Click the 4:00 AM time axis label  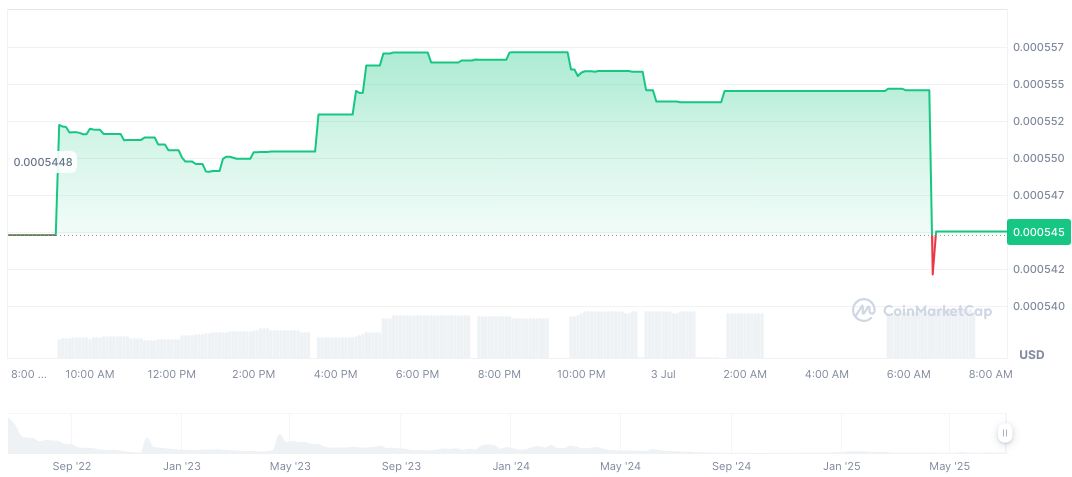click(827, 374)
